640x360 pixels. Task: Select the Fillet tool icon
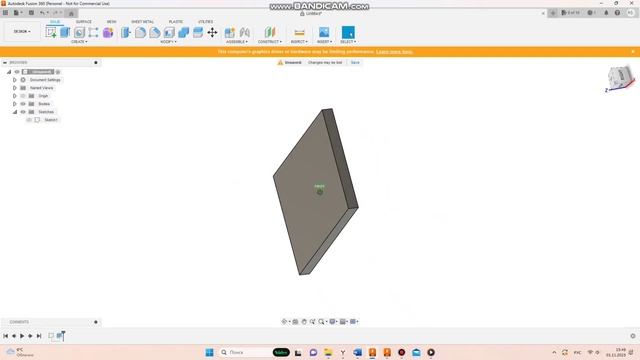click(140, 32)
